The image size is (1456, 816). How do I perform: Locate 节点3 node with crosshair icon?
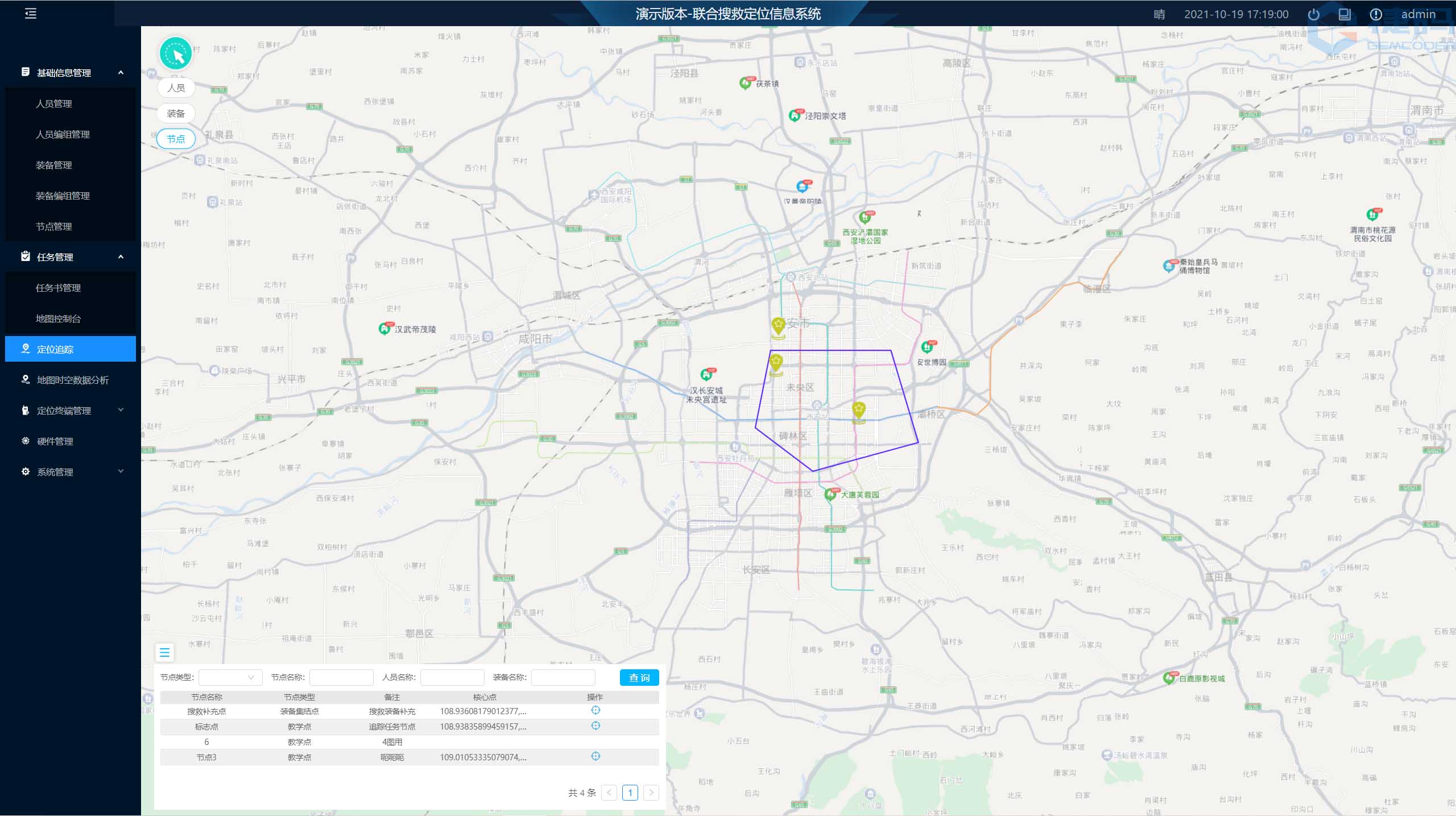point(595,756)
